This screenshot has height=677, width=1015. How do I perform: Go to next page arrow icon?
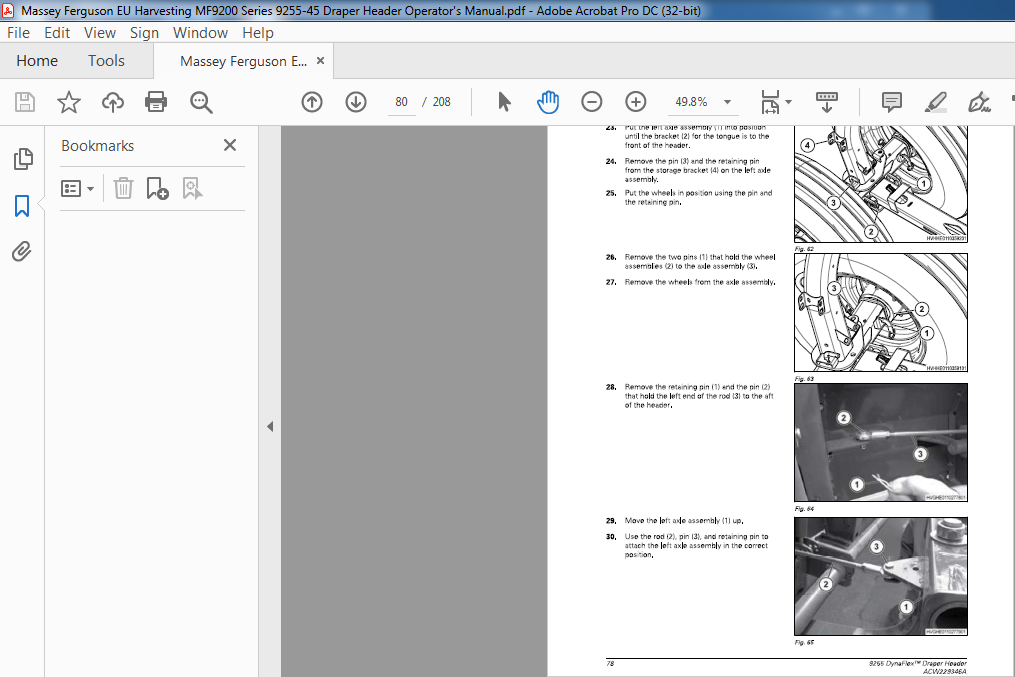356,102
